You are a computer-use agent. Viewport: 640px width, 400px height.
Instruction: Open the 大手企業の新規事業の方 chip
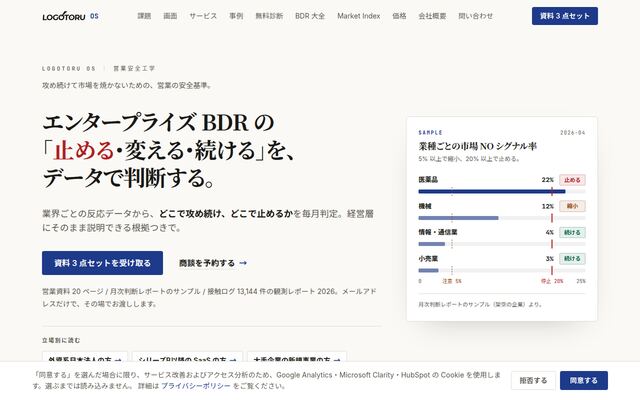point(297,358)
